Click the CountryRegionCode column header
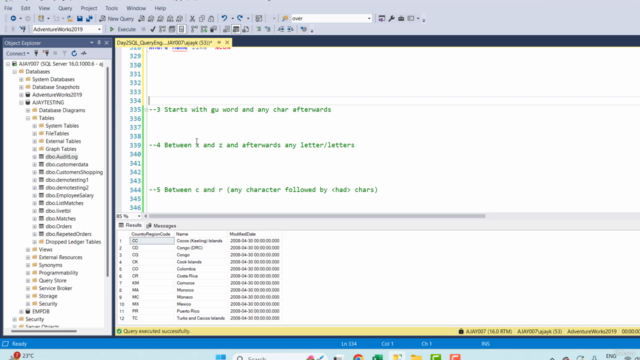The width and height of the screenshot is (640, 360). pos(151,234)
